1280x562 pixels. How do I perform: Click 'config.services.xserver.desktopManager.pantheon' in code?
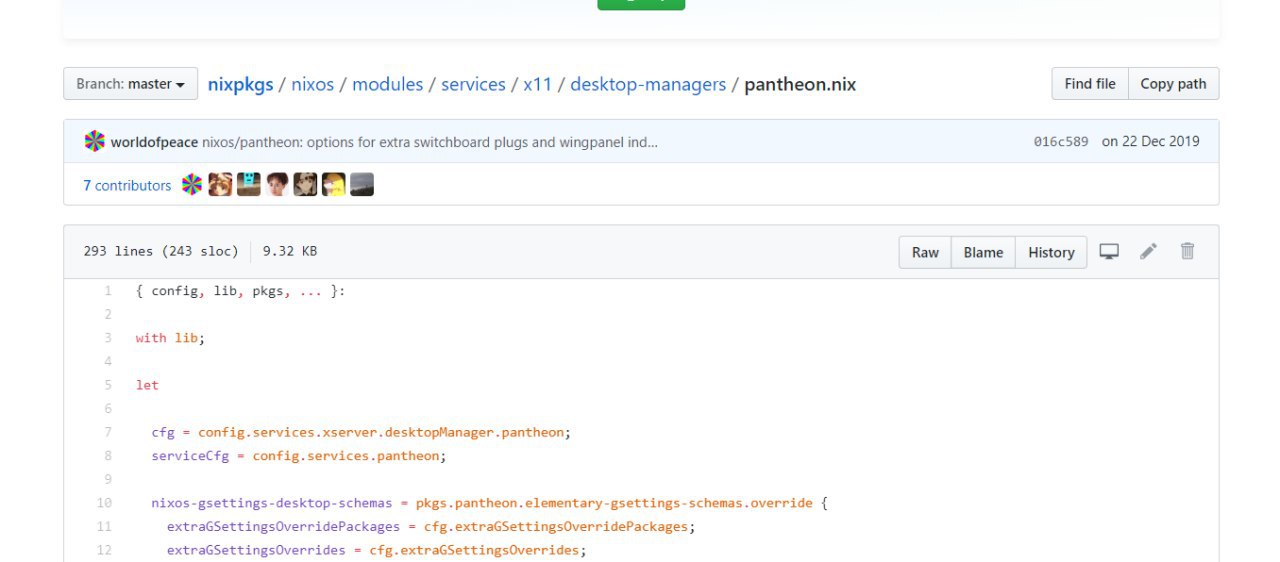pyautogui.click(x=383, y=432)
